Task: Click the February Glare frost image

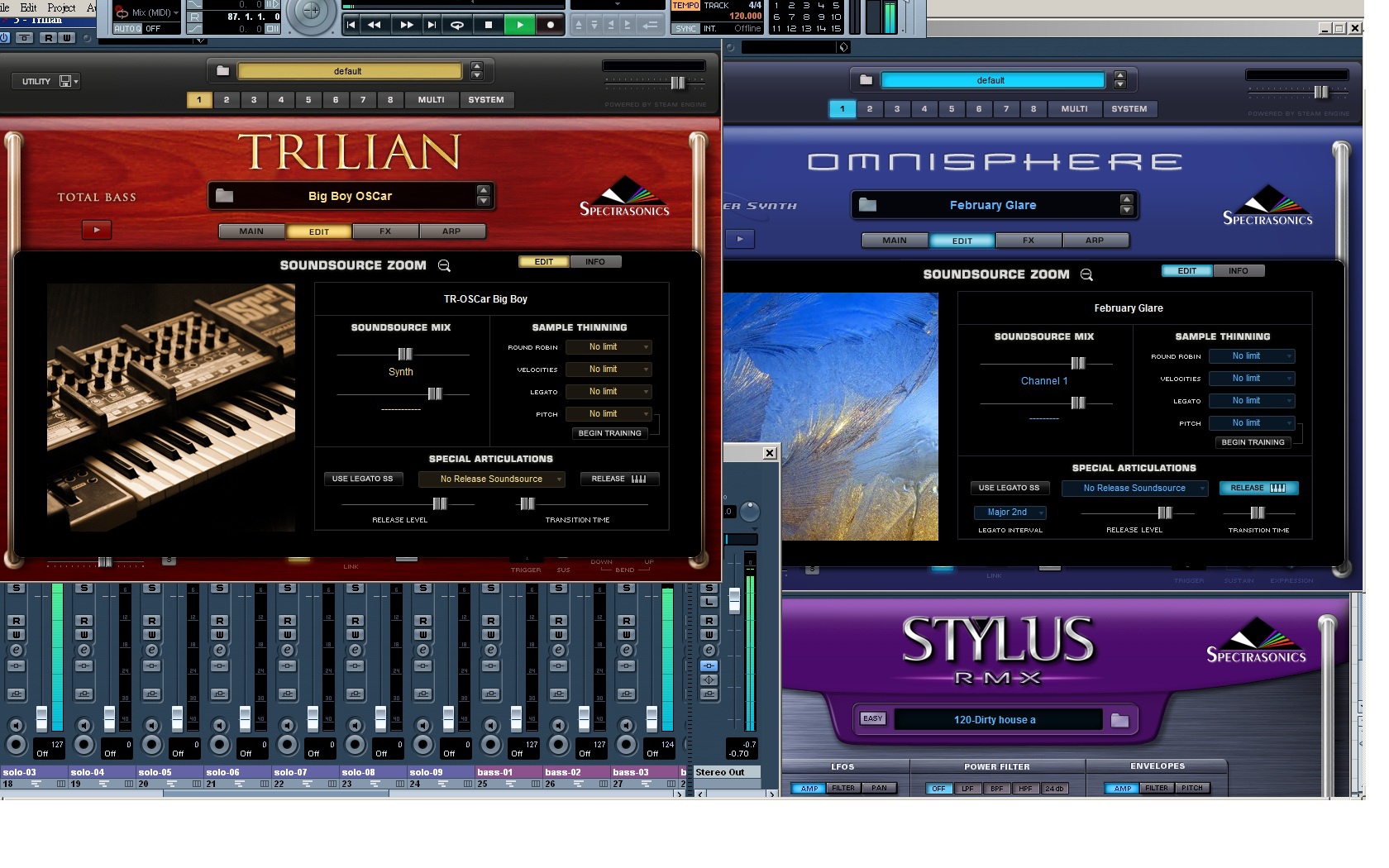Action: click(830, 417)
